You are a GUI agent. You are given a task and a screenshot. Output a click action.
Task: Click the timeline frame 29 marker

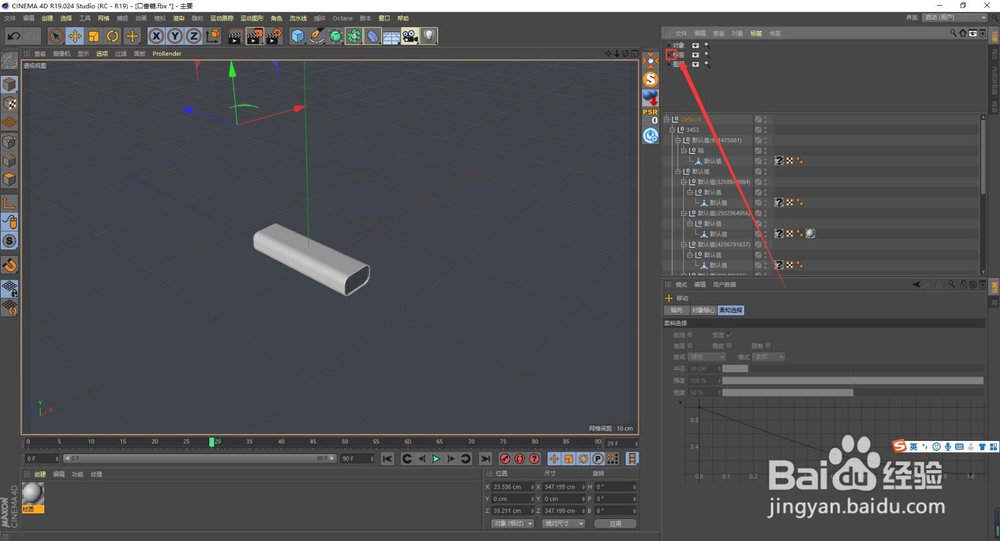[x=212, y=442]
